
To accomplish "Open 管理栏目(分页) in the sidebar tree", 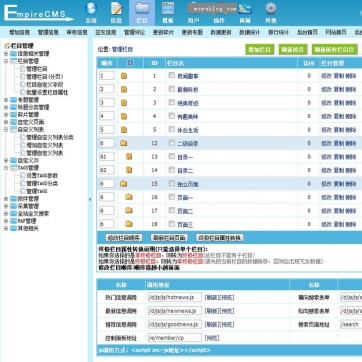I will pyautogui.click(x=45, y=77).
